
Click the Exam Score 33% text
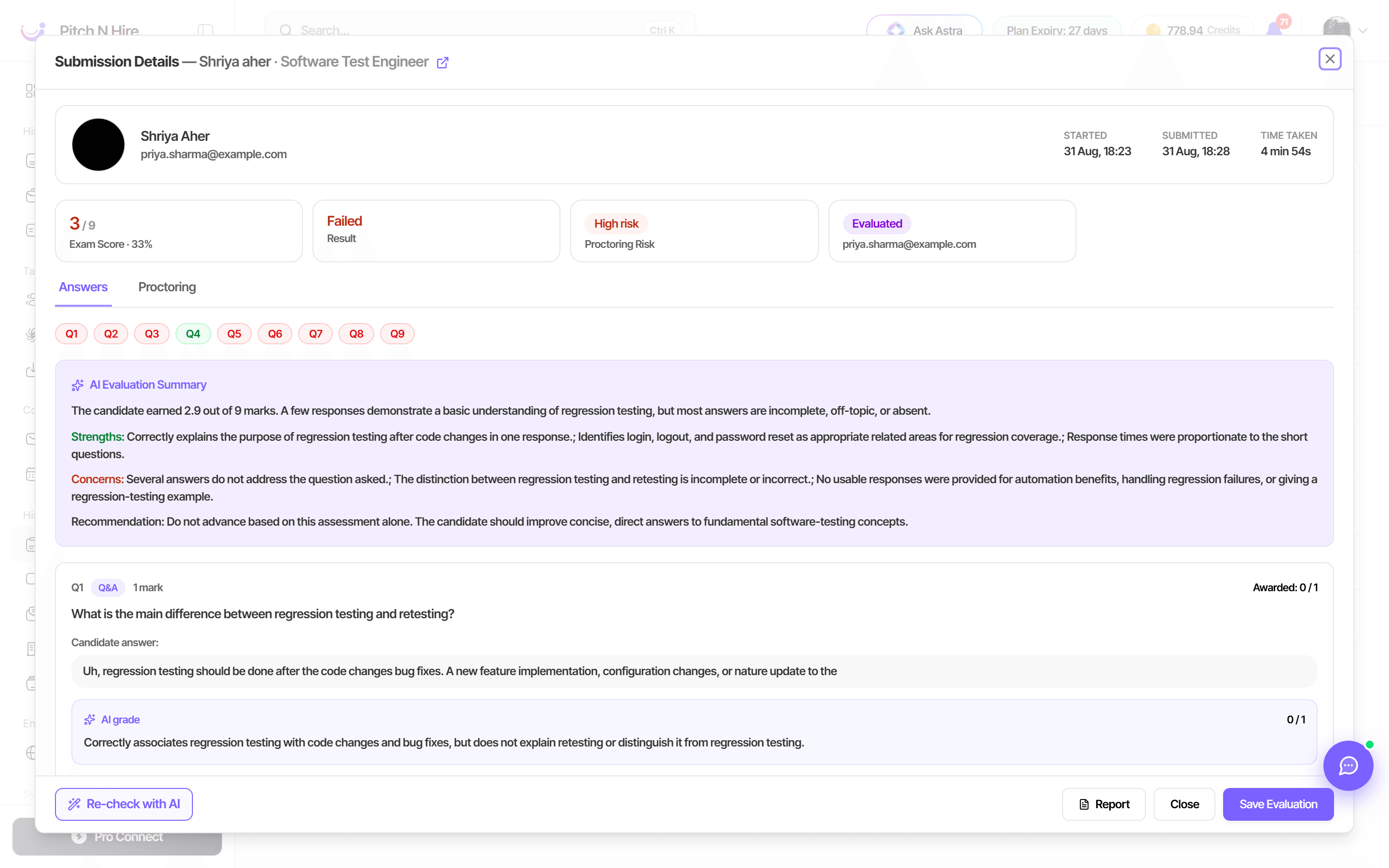111,244
